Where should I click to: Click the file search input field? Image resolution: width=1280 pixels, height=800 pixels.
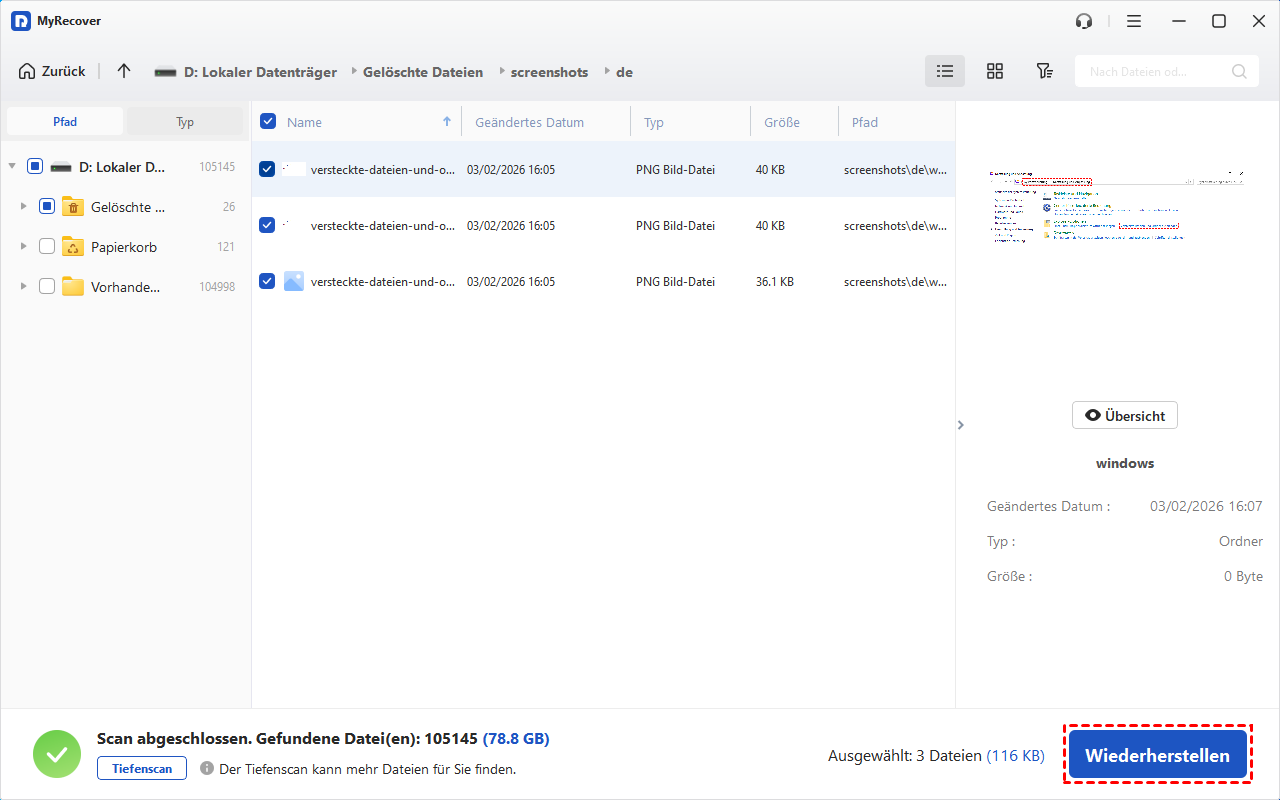(x=1155, y=71)
